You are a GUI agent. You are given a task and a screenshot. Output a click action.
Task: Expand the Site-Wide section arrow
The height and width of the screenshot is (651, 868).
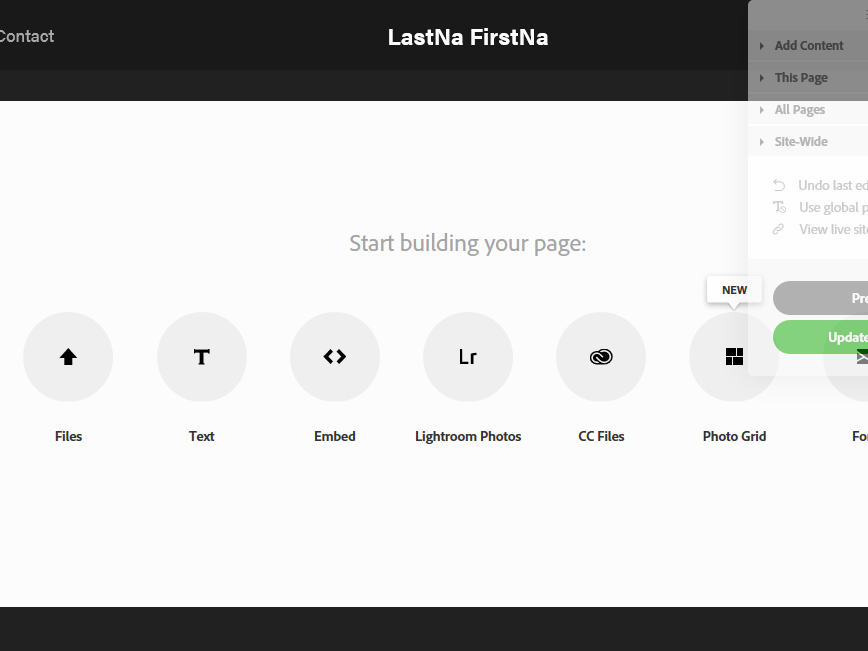point(762,142)
